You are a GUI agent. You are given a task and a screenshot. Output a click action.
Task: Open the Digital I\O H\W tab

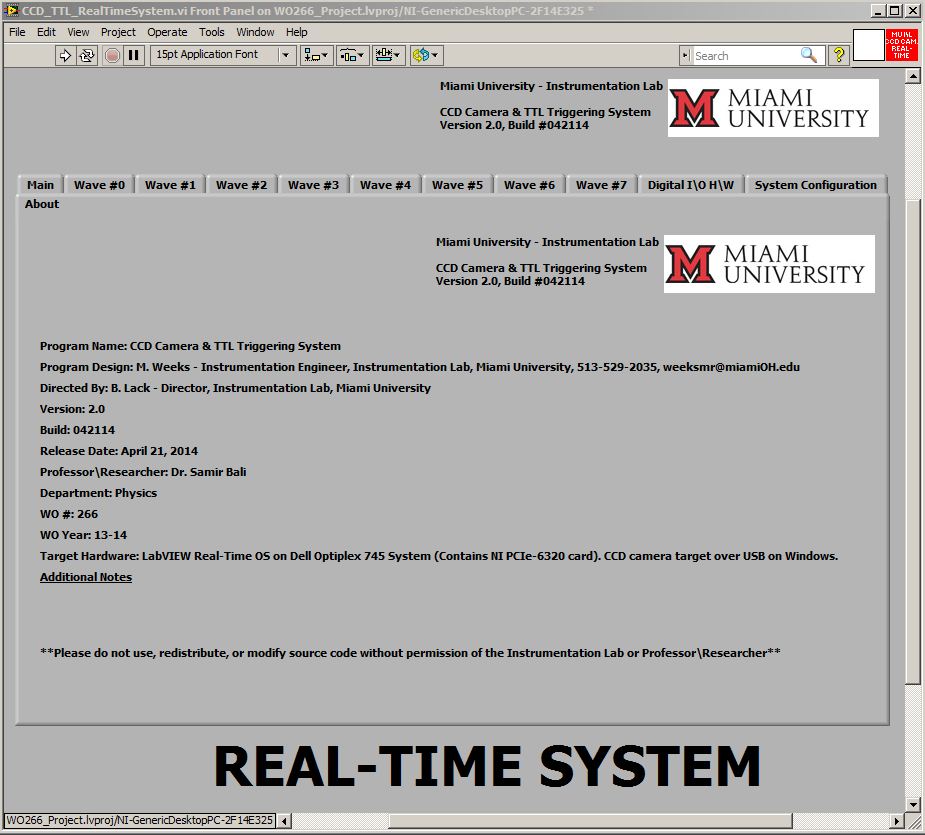point(691,185)
